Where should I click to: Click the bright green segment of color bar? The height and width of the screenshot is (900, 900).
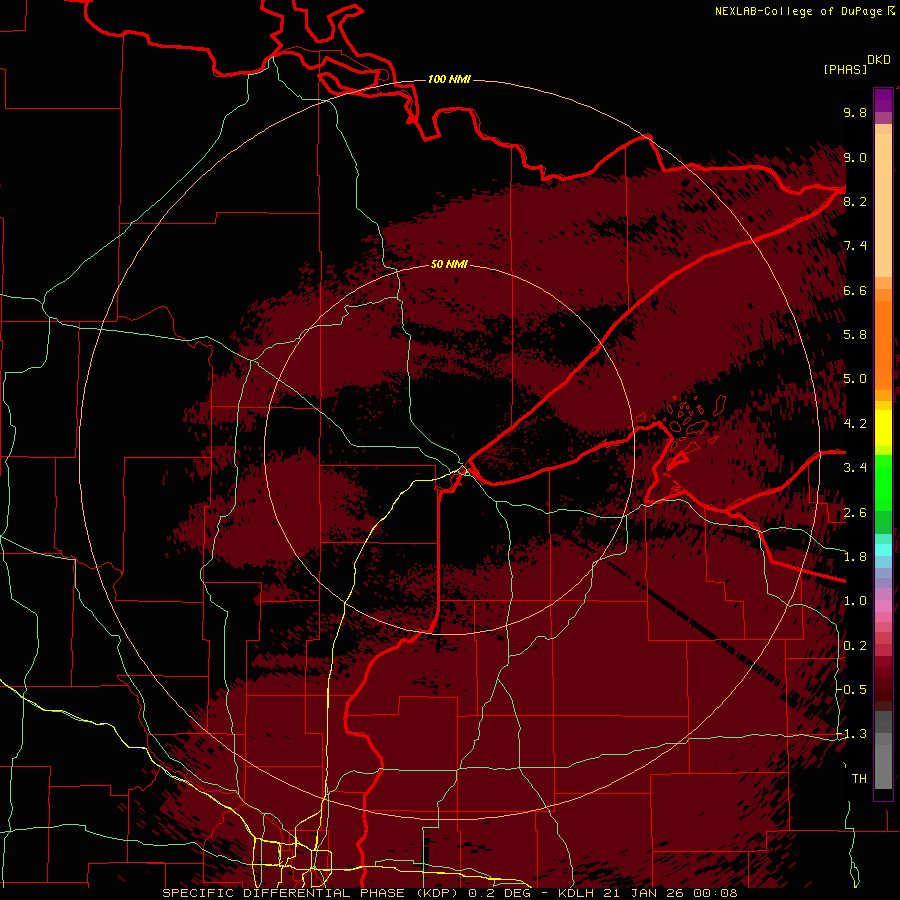(x=883, y=483)
